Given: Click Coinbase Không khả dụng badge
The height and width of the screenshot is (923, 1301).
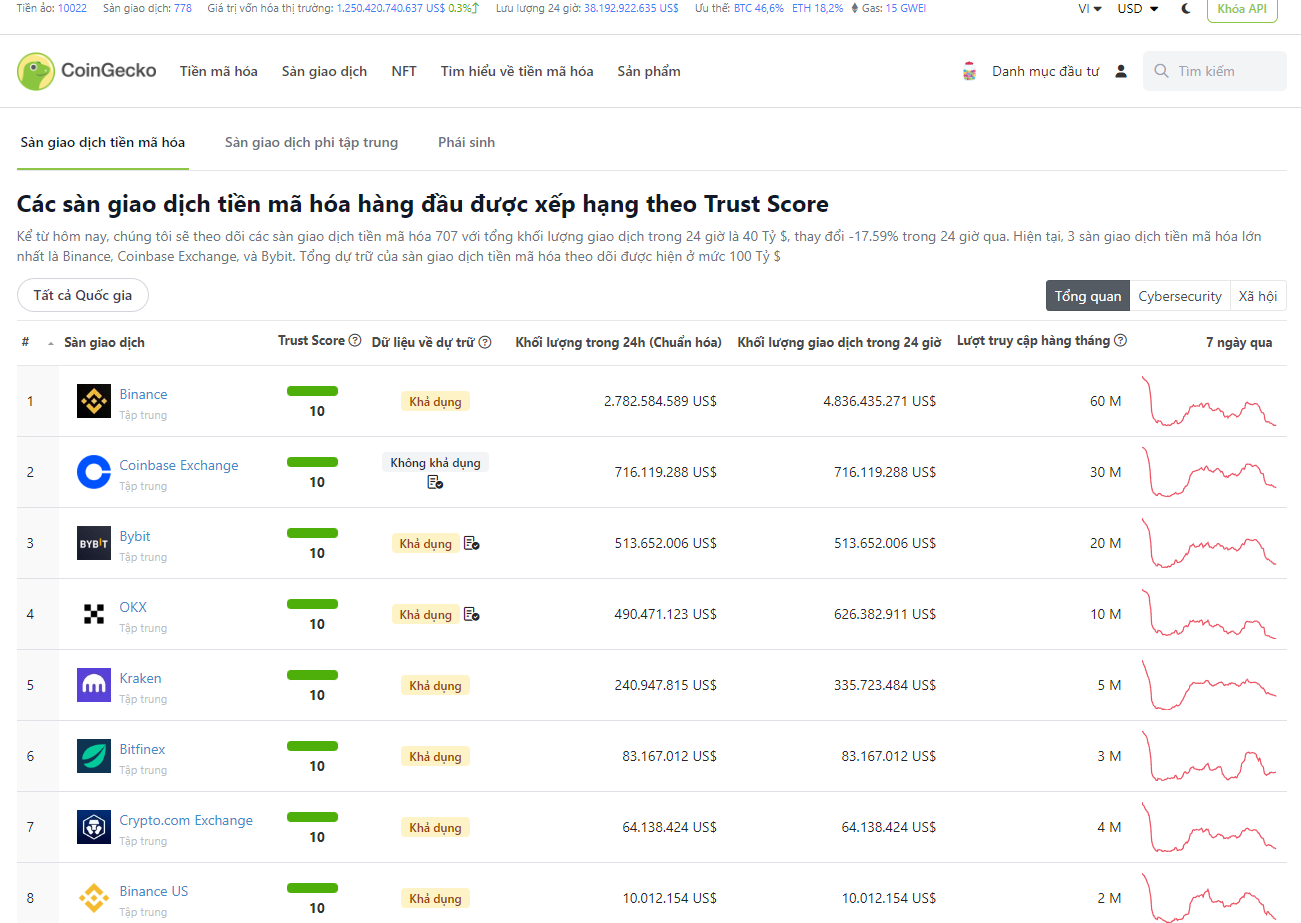Looking at the screenshot, I should [435, 462].
